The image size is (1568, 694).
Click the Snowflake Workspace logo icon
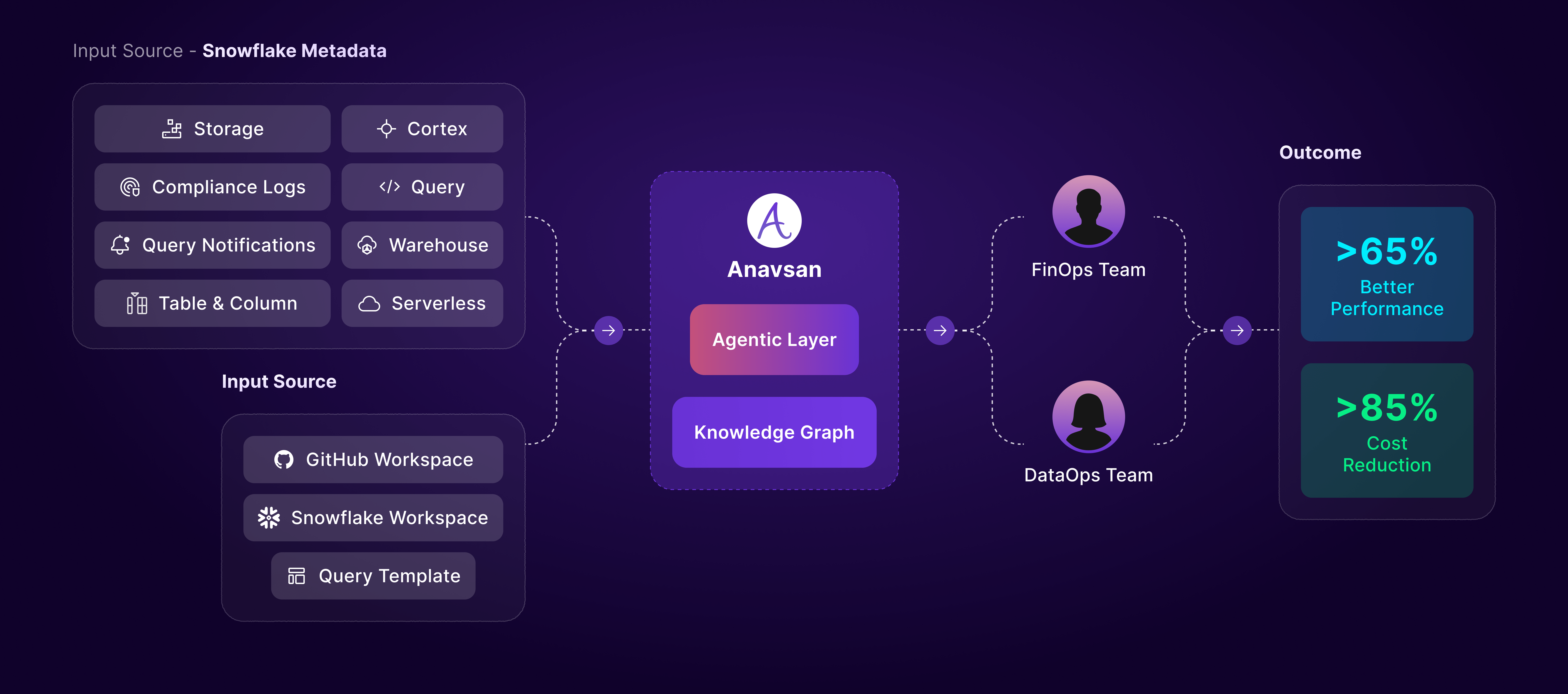coord(268,517)
